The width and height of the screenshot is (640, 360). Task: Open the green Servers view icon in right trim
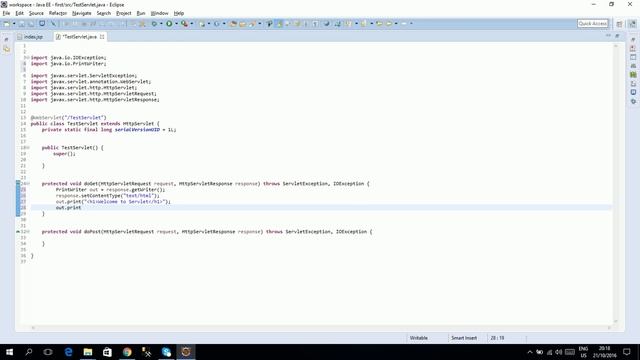pyautogui.click(x=633, y=75)
